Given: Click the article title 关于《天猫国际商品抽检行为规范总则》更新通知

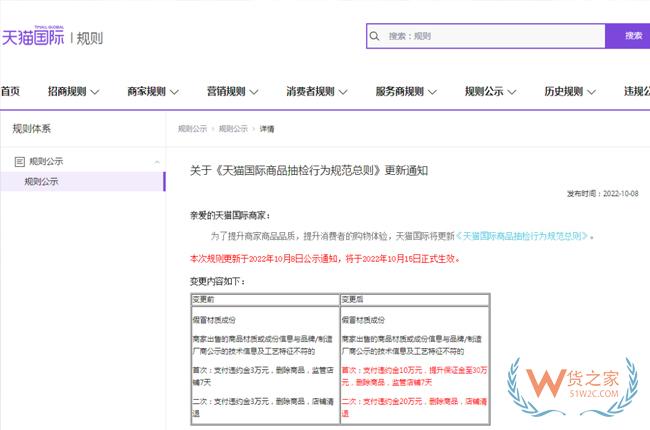Looking at the screenshot, I should pos(309,170).
